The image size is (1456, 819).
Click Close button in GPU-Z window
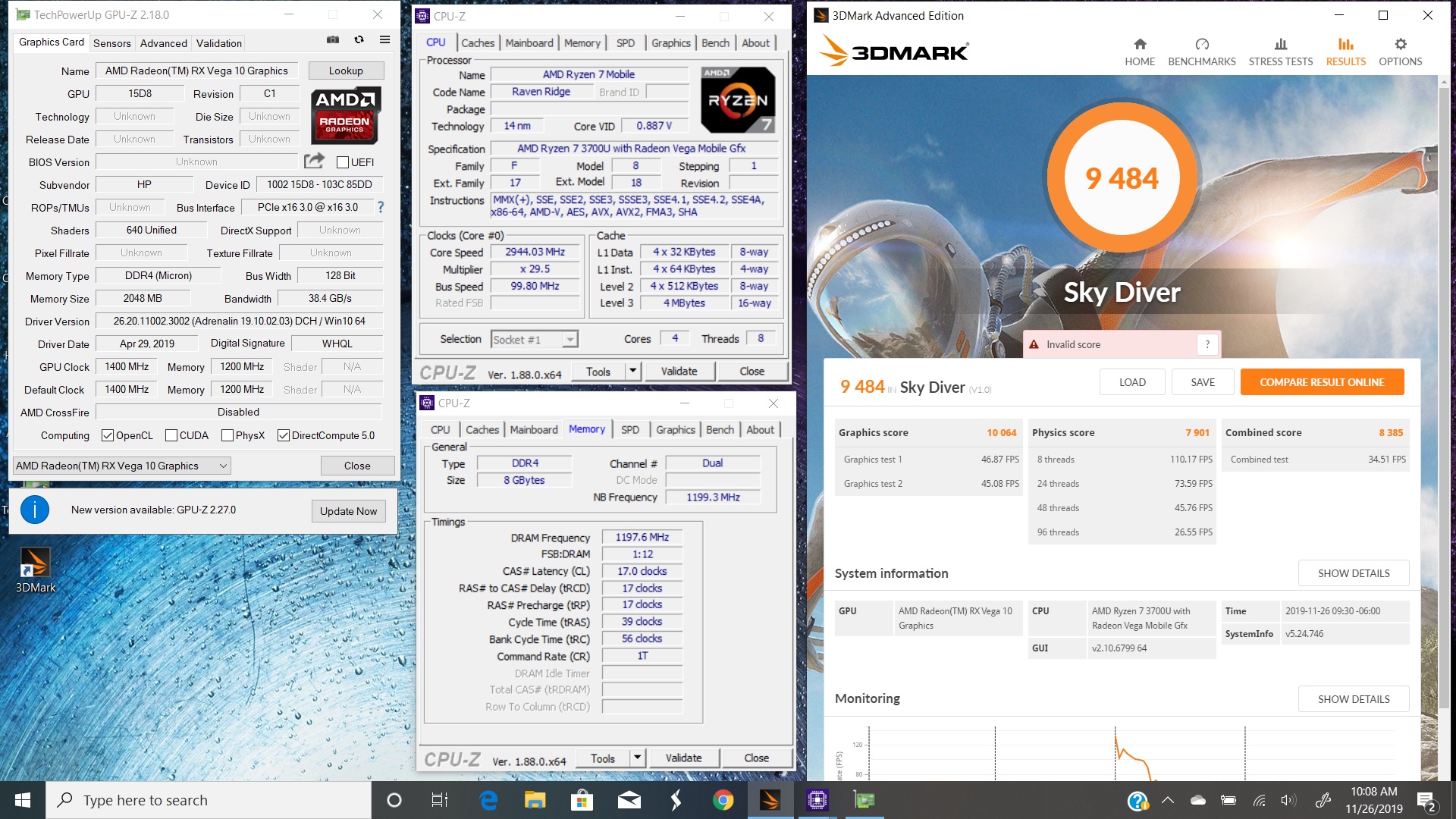[x=357, y=466]
